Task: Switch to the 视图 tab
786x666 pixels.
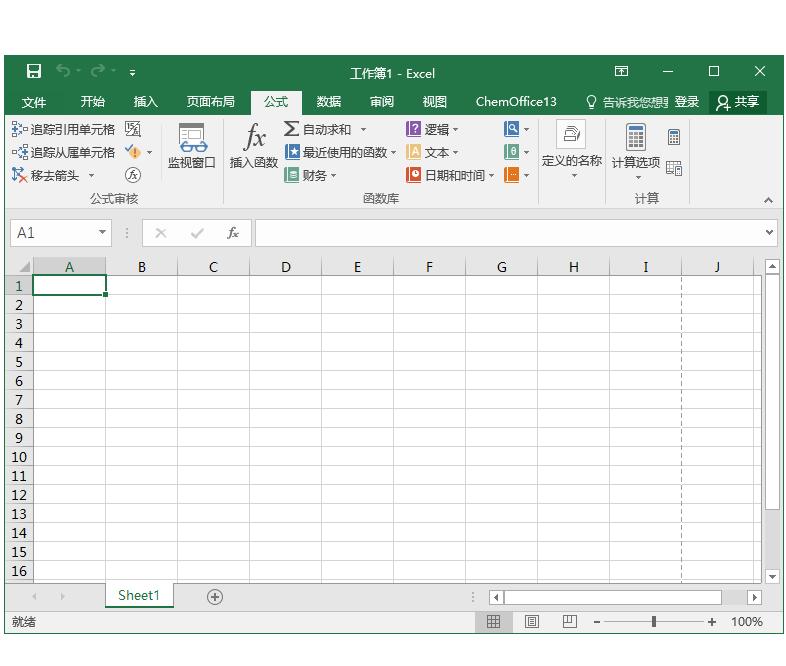Action: pos(435,102)
